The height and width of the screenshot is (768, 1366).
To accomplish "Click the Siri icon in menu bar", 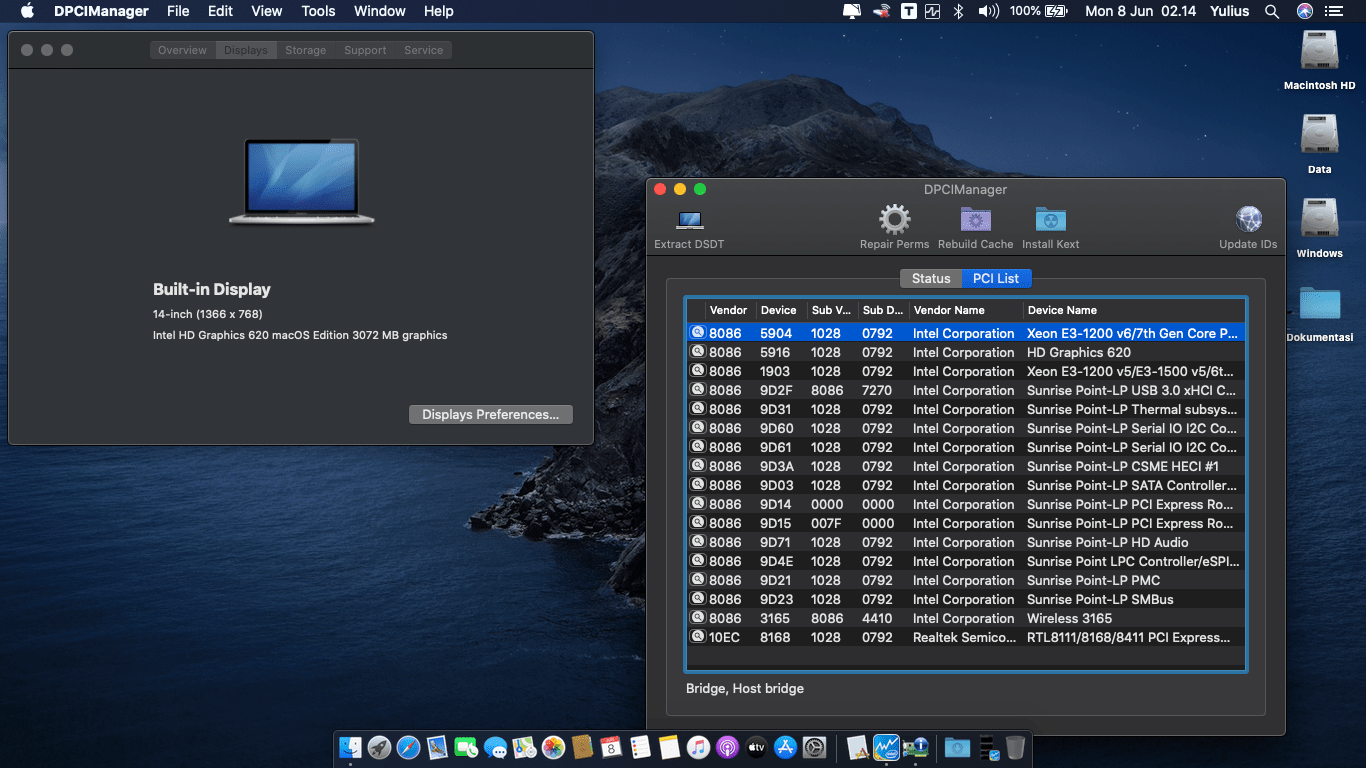I will [1304, 11].
